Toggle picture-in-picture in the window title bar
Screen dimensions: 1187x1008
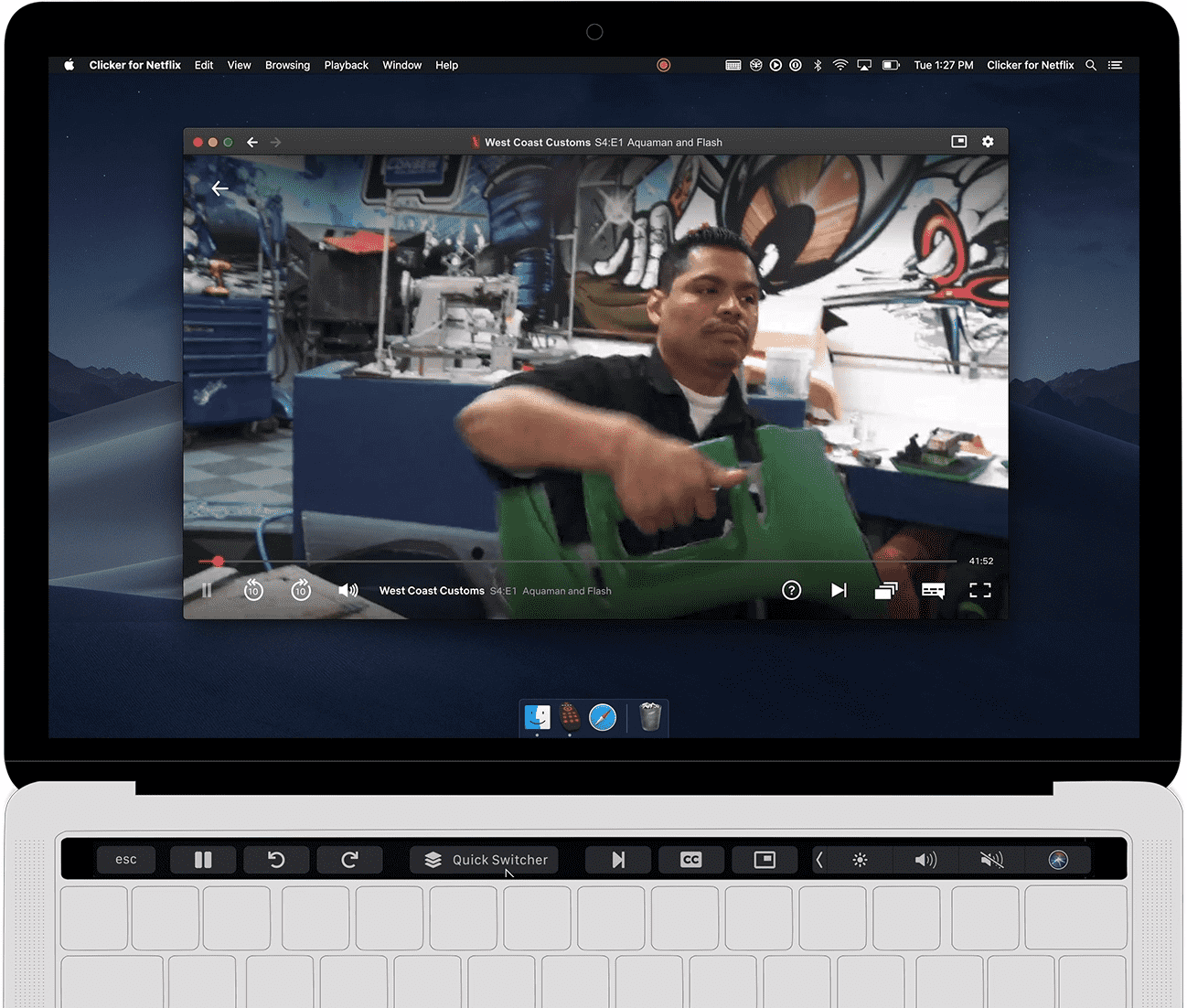[959, 142]
